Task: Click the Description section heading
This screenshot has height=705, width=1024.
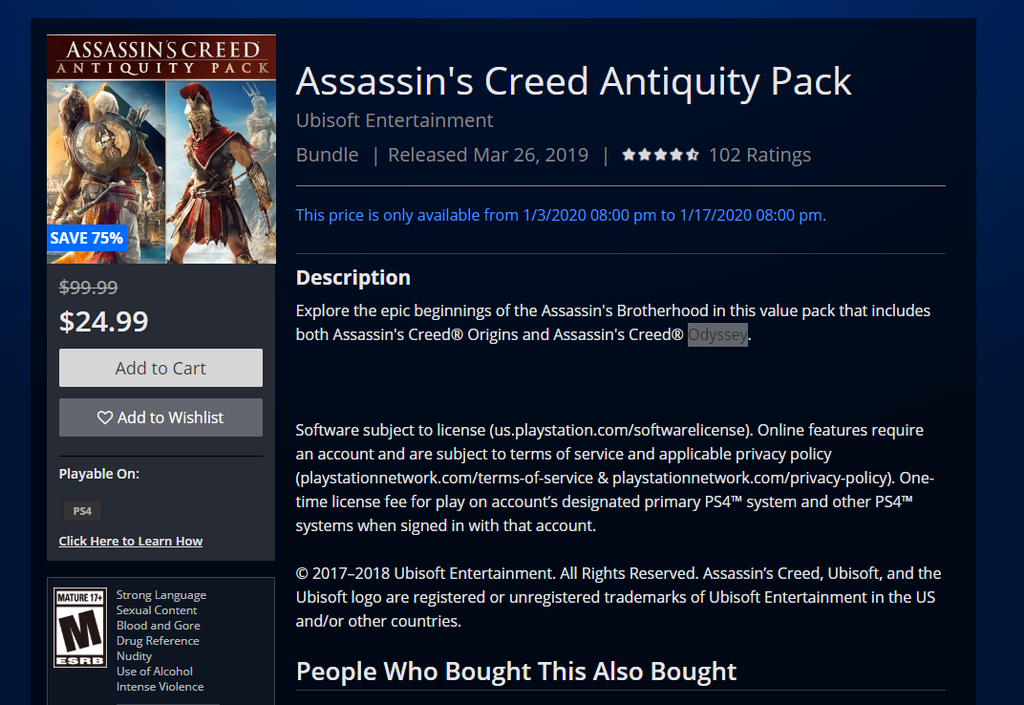Action: (x=353, y=277)
